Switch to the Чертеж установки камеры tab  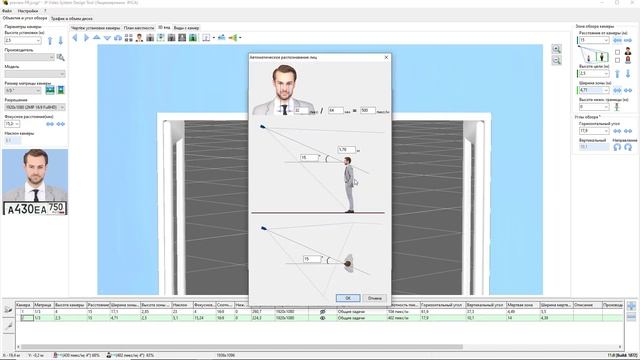96,28
